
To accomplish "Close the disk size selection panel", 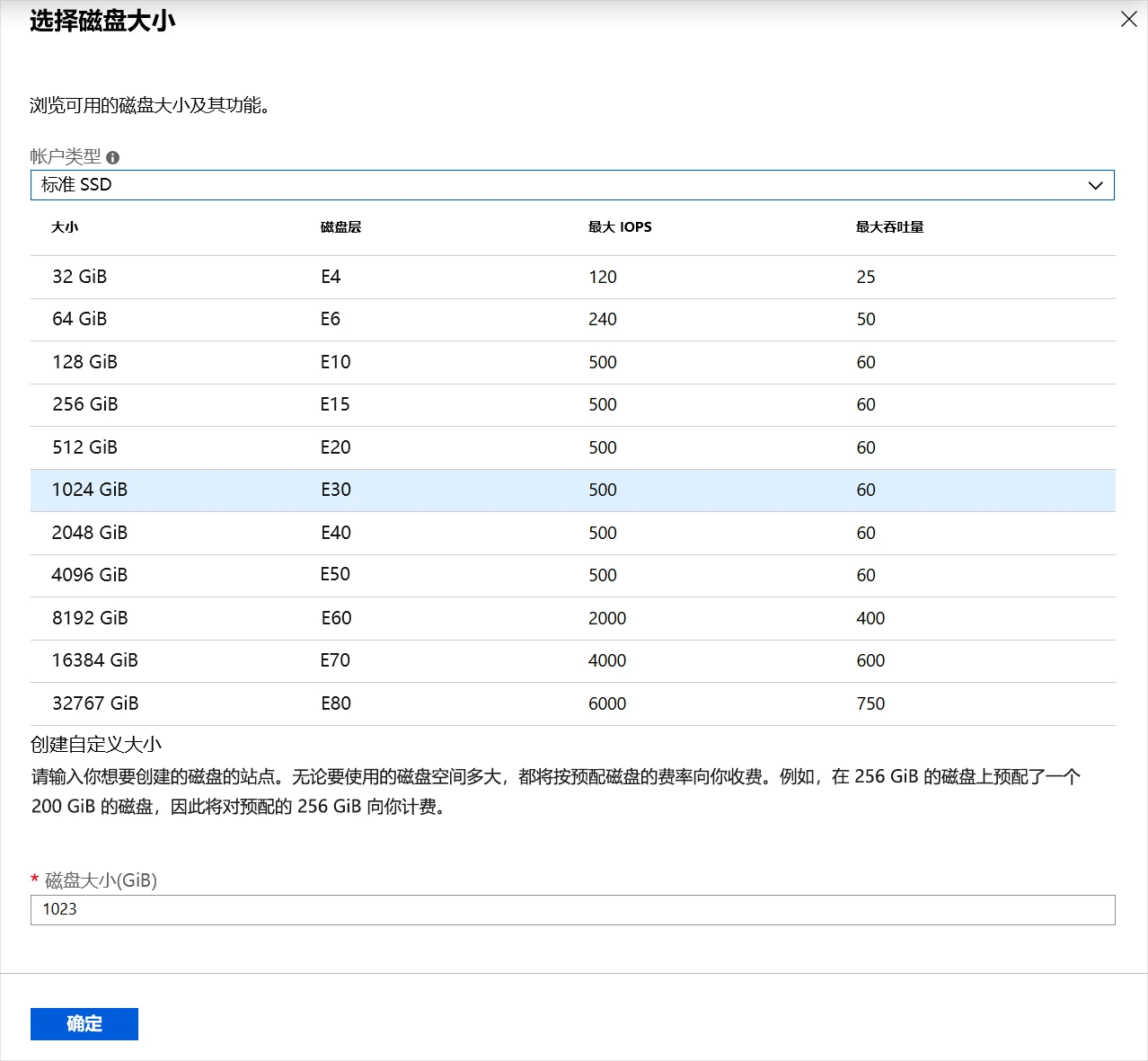I will point(1129,19).
